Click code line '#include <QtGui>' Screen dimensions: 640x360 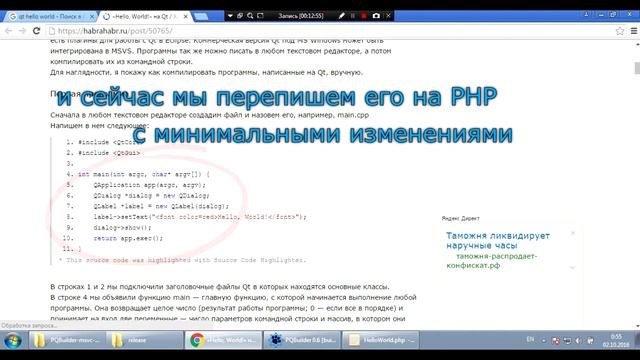tap(109, 153)
